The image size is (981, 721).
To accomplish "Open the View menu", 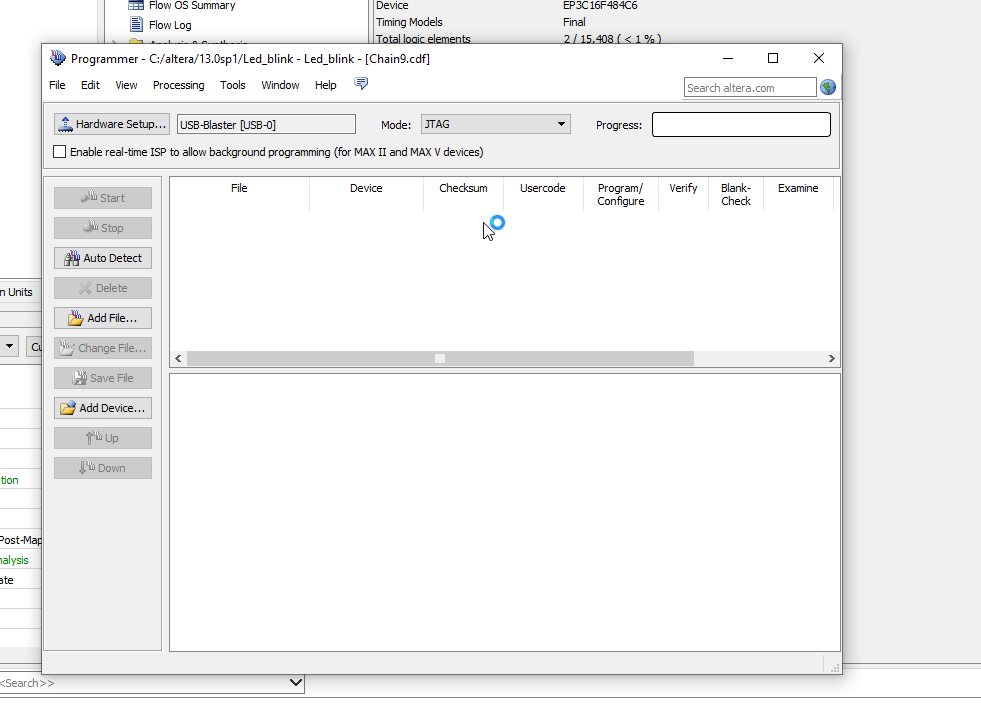I will point(126,85).
